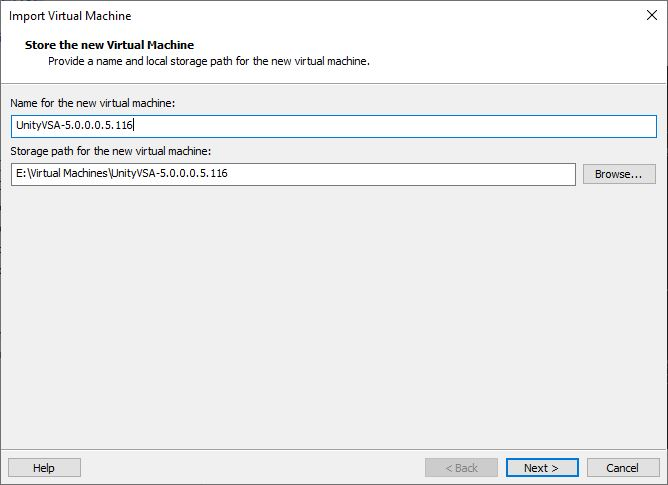Click the 'Name for the new virtual machine' label
This screenshot has height=485, width=668.
coord(92,103)
